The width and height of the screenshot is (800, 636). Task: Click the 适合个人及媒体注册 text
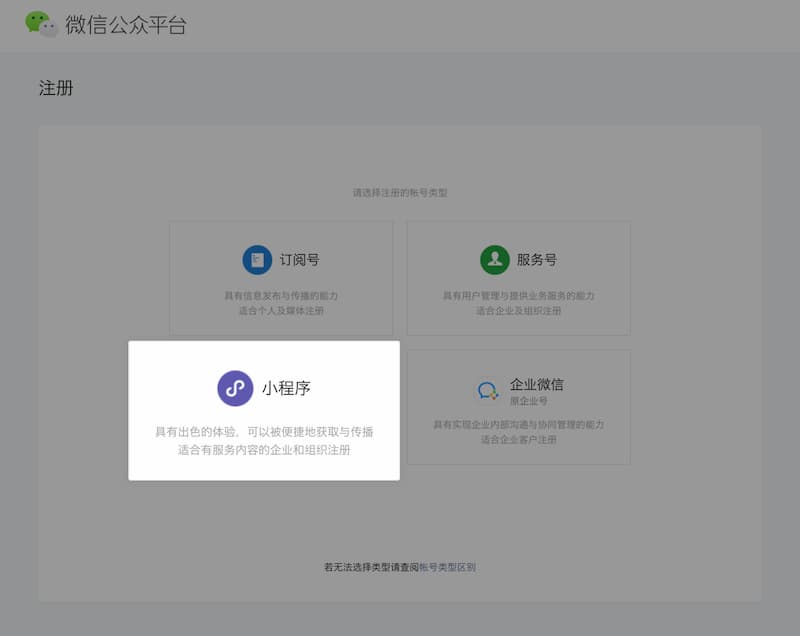282,307
